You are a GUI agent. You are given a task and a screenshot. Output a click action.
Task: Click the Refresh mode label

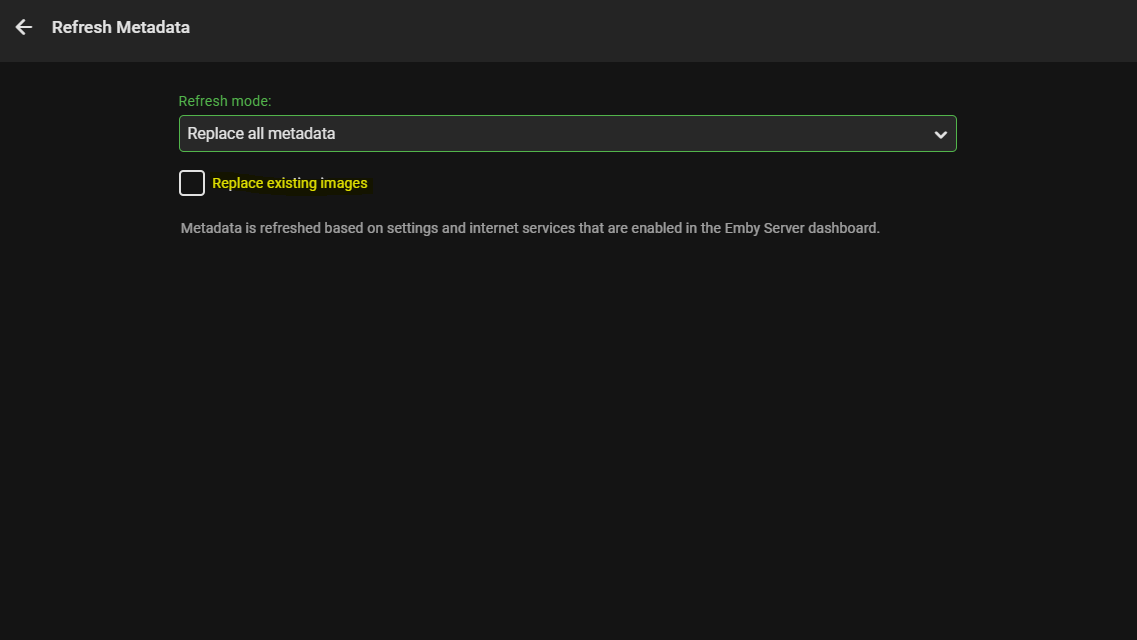point(225,101)
